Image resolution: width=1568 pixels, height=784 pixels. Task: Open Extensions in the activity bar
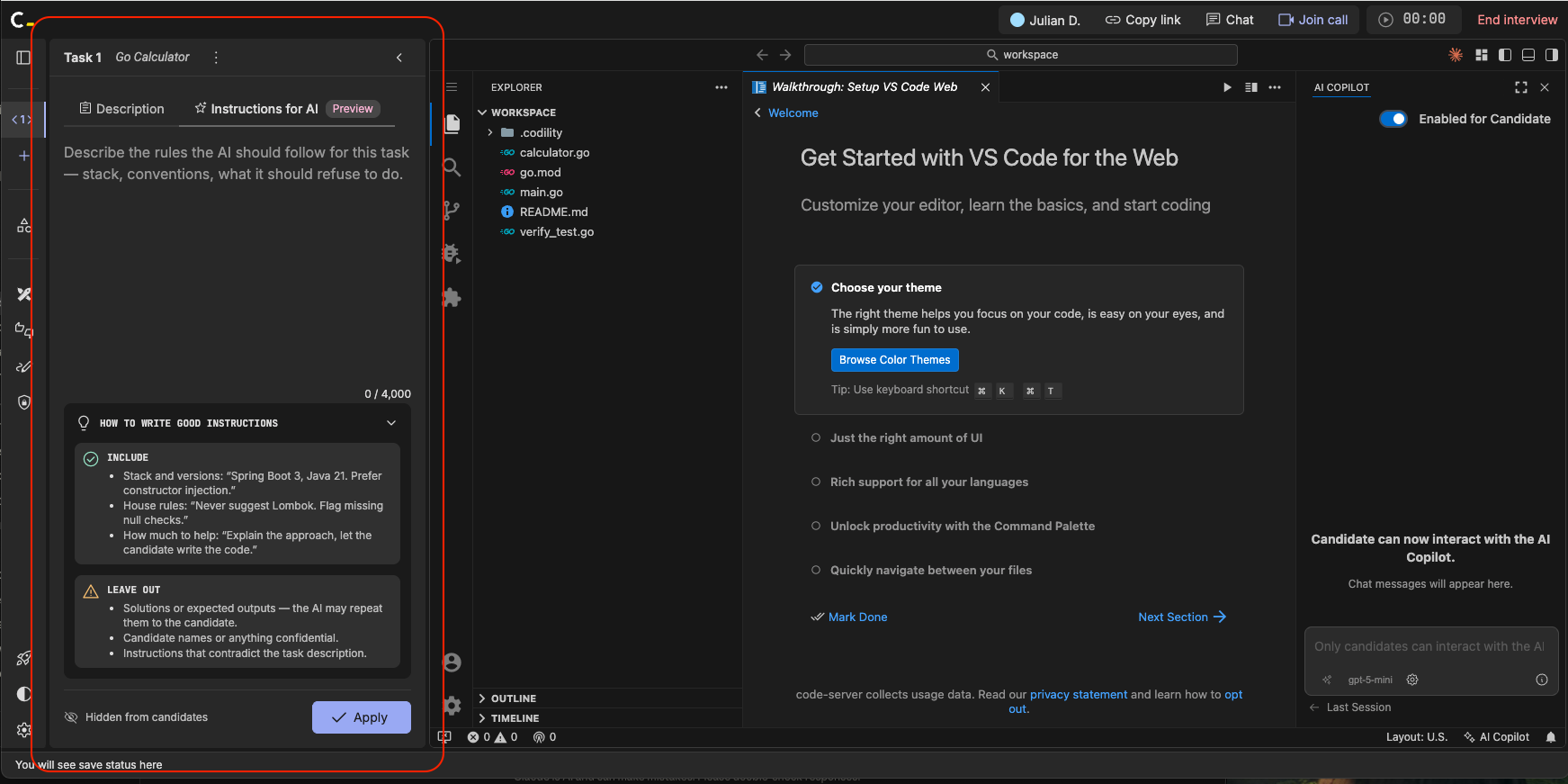452,297
